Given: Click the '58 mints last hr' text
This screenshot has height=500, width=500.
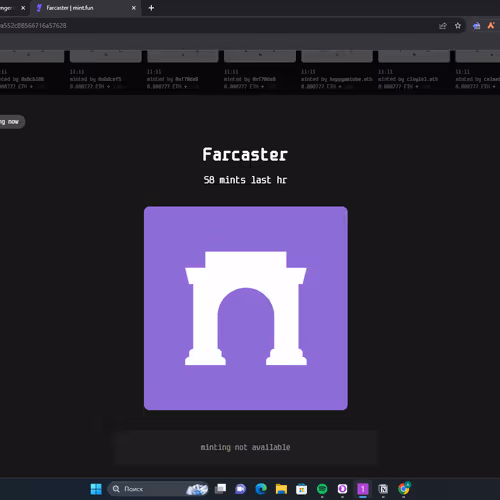Looking at the screenshot, I should tap(245, 180).
